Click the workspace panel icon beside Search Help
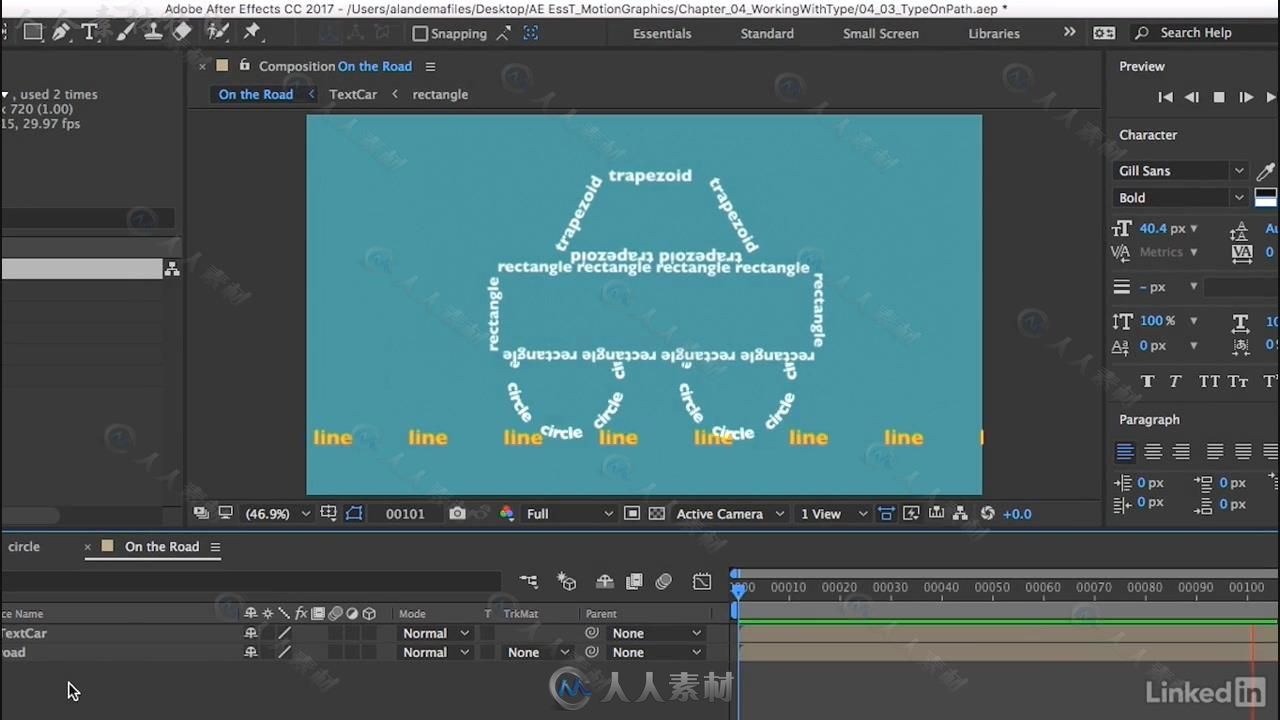This screenshot has width=1280, height=720. click(x=1104, y=33)
